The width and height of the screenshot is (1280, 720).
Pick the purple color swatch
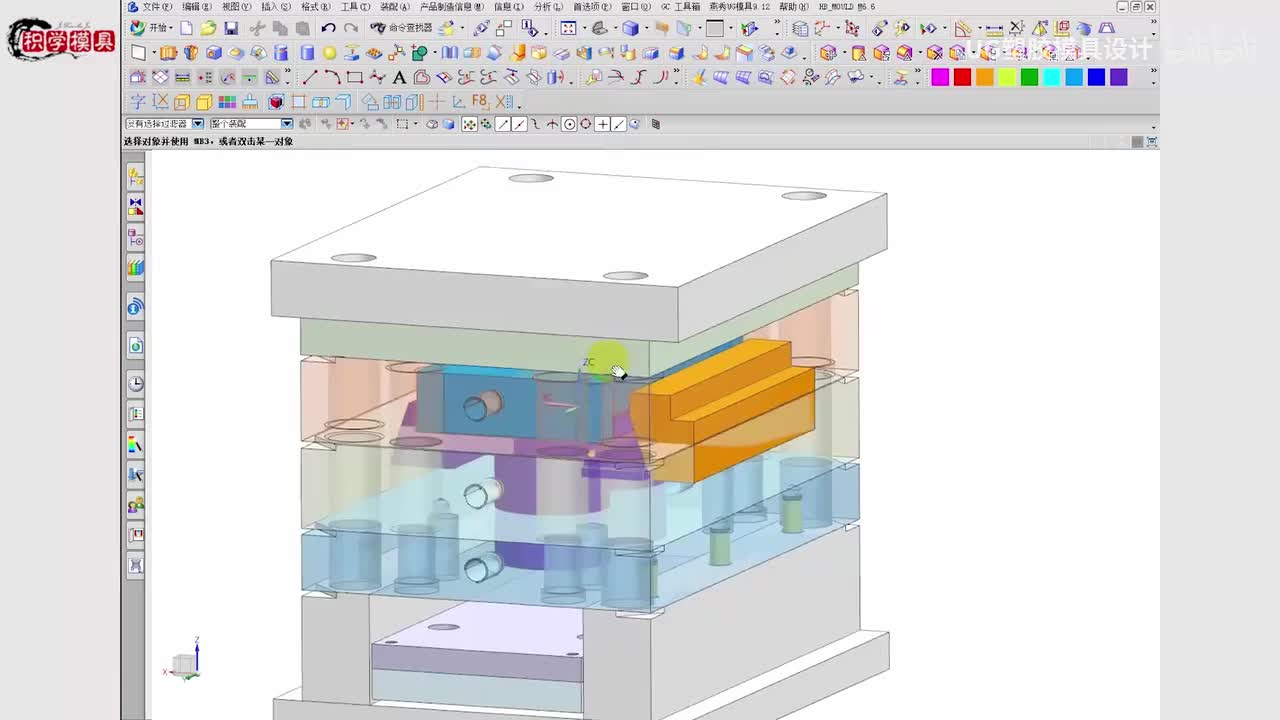click(x=1118, y=77)
